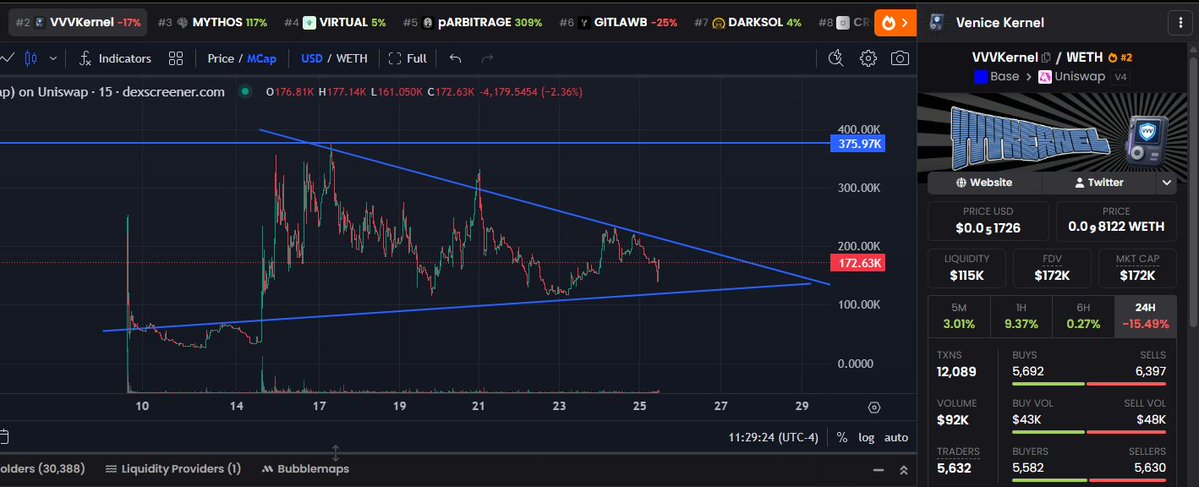Image resolution: width=1199 pixels, height=487 pixels.
Task: Click the orange #2 trending rank badge
Action: [1120, 57]
